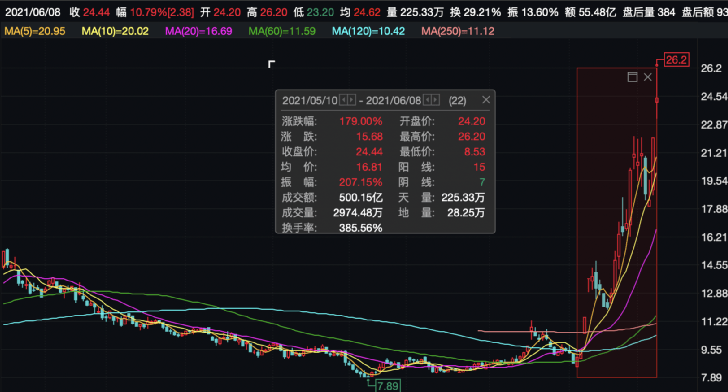Click the MA(60)=11.59 green label
Screen dimensions: 728x392
[x=282, y=31]
